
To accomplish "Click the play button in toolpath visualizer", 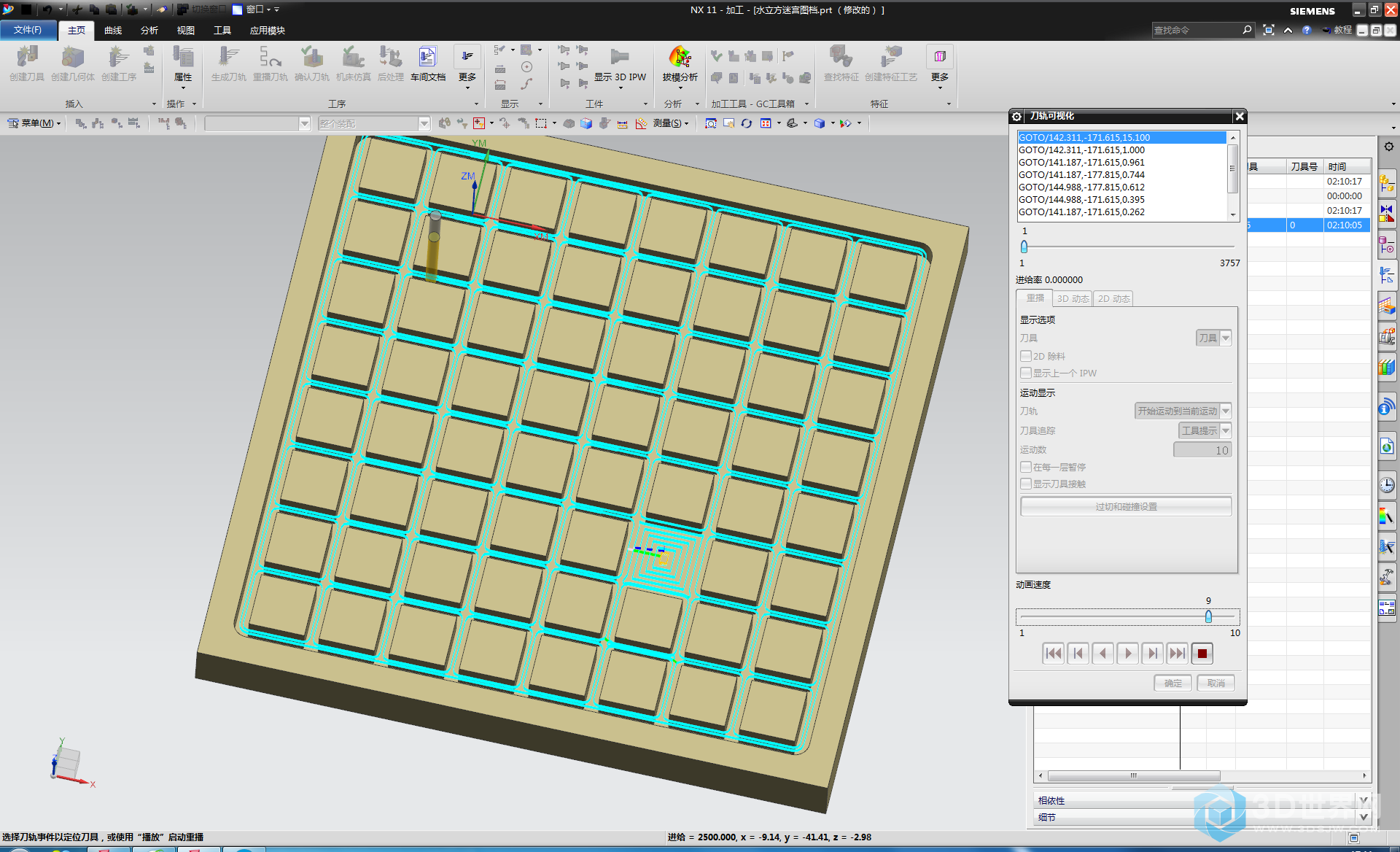I will (1127, 653).
